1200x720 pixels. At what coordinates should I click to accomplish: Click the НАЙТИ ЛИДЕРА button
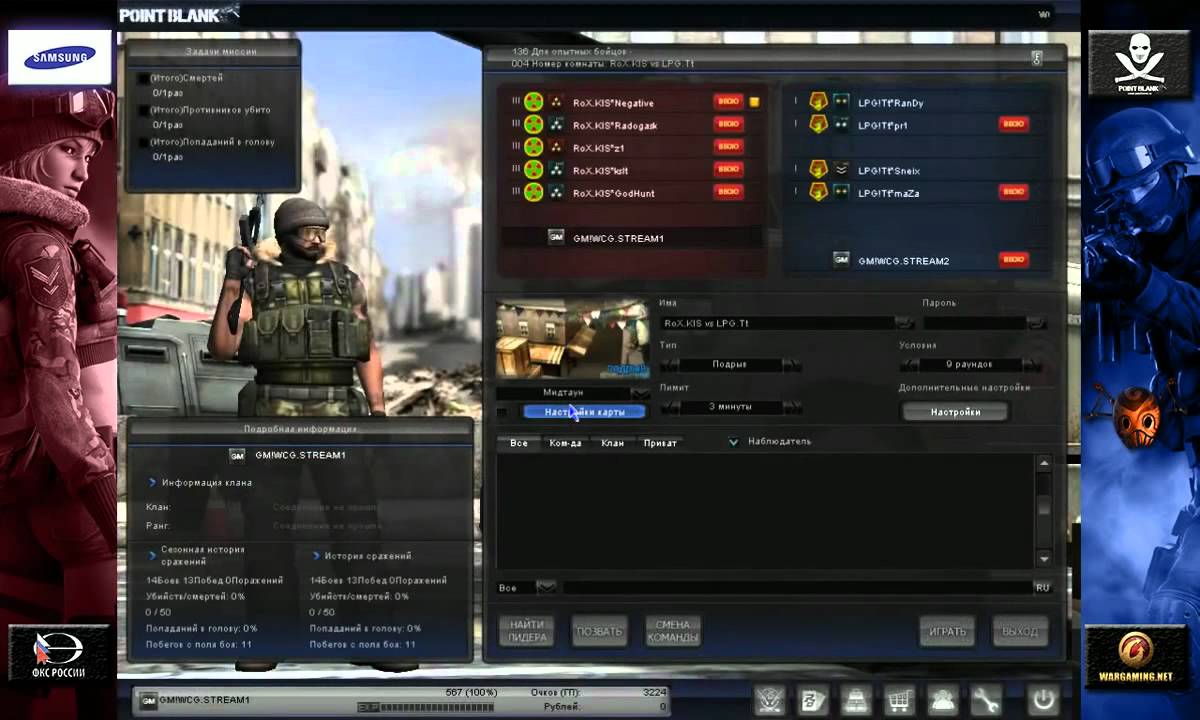(x=527, y=631)
